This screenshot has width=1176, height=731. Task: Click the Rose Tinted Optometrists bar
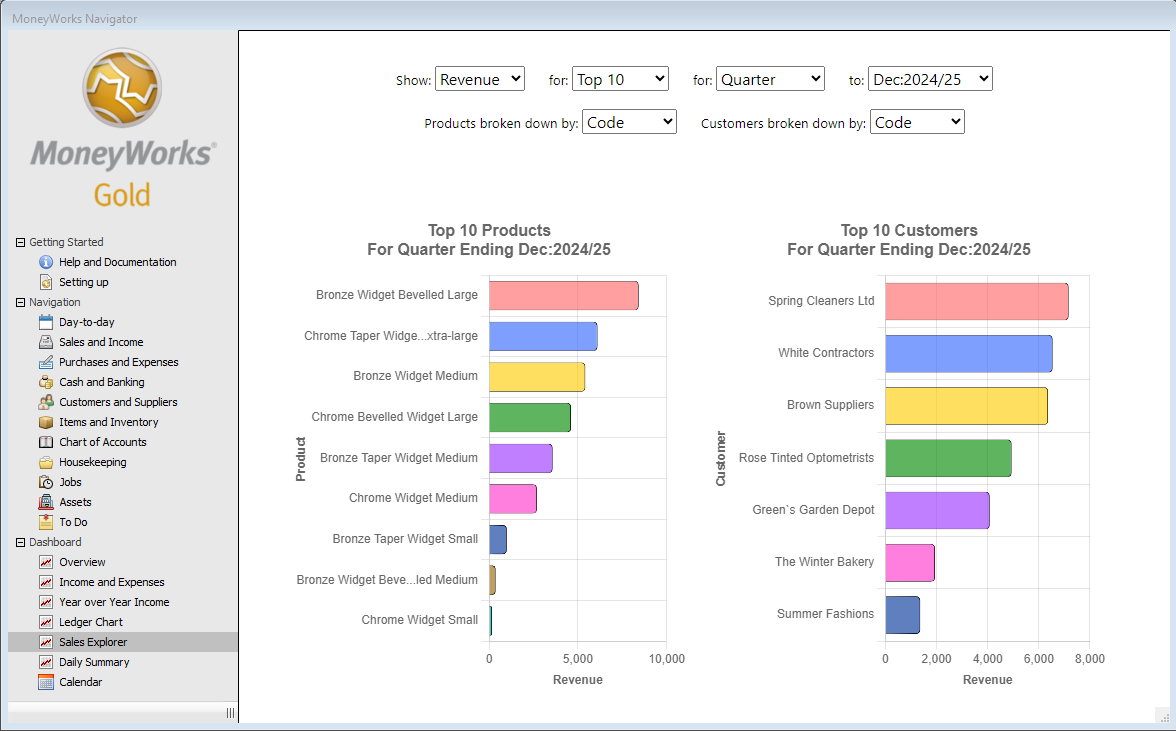(x=949, y=458)
